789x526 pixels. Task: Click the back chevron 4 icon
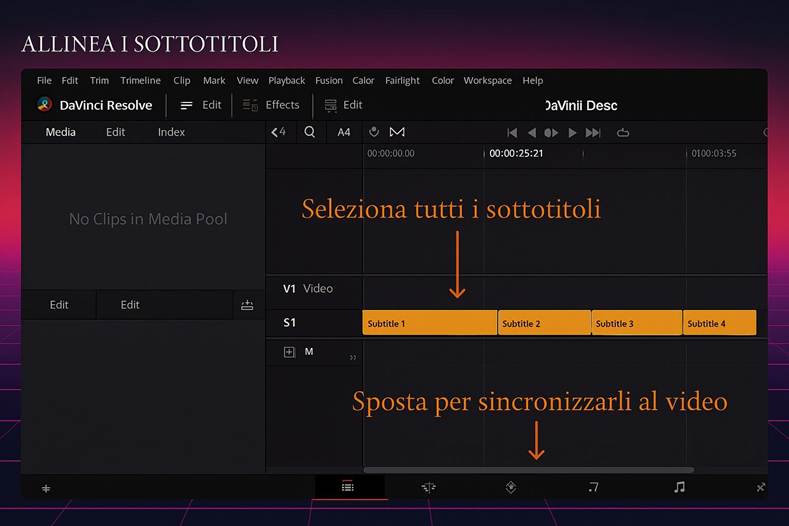278,132
